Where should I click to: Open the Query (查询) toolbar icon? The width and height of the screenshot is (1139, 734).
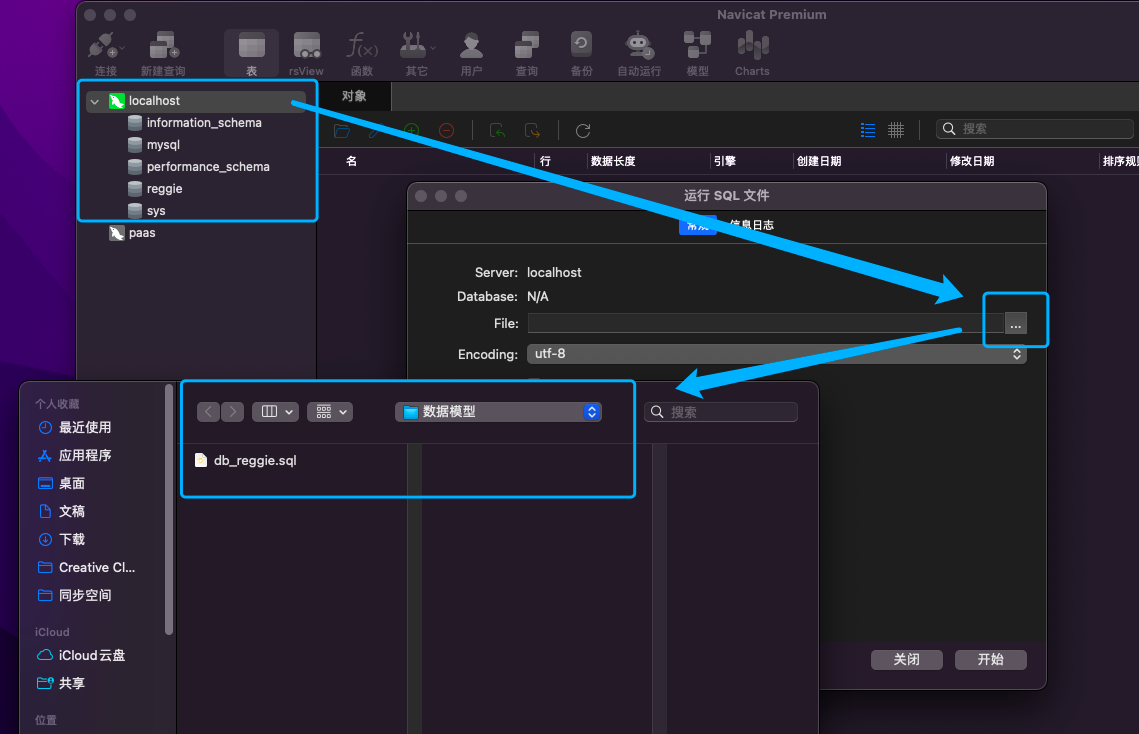(527, 53)
